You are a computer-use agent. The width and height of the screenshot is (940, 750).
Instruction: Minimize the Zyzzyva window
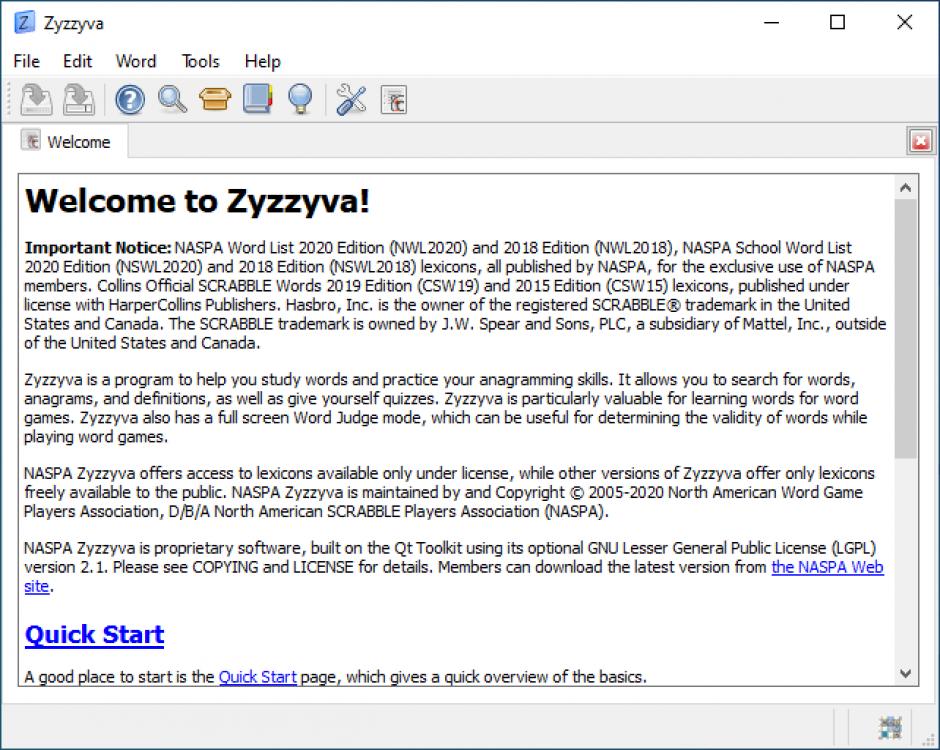coord(772,22)
